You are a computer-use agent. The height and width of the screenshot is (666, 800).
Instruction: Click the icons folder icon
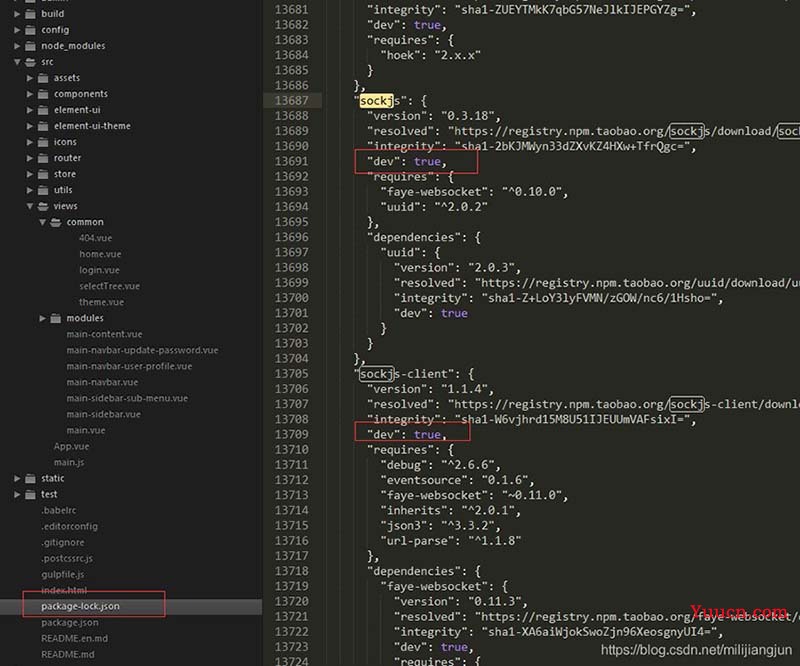43,142
